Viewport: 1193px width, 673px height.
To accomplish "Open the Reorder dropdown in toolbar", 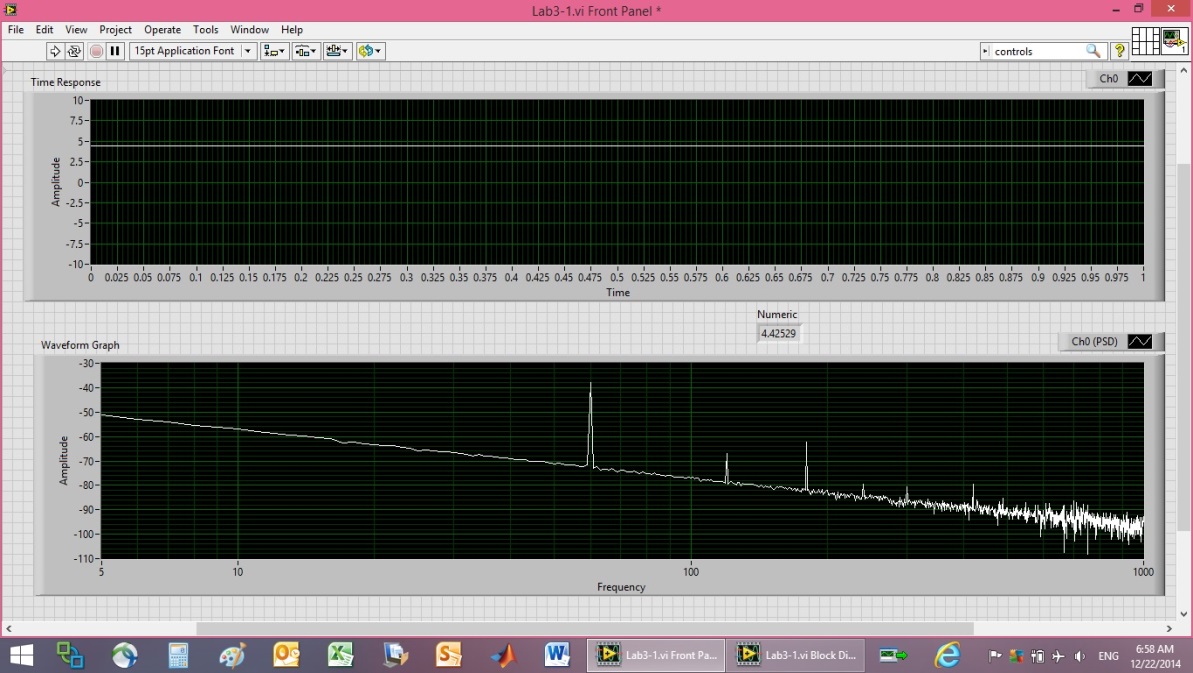I will pos(370,51).
